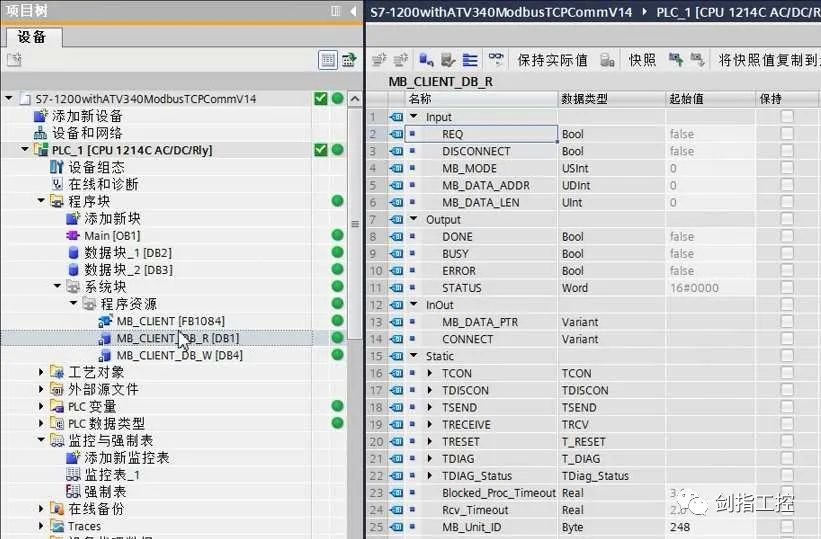Open the 强制表 force table
821x539 pixels.
104,491
